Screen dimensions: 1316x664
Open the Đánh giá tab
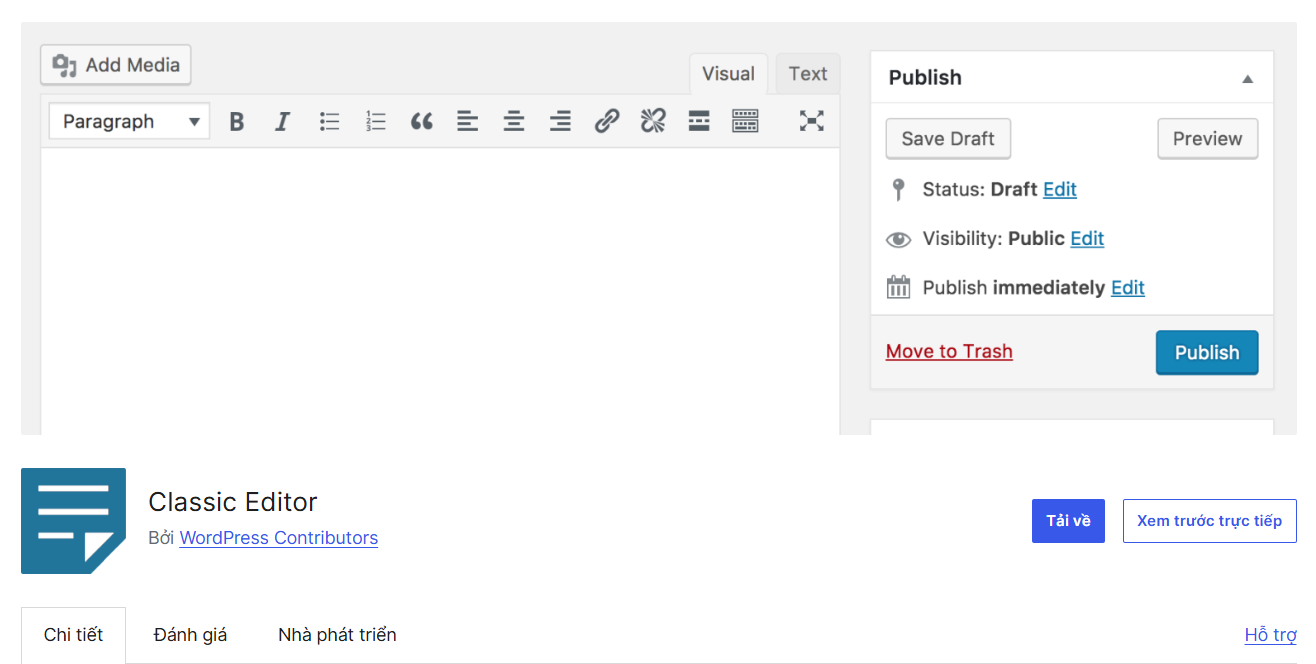click(189, 634)
